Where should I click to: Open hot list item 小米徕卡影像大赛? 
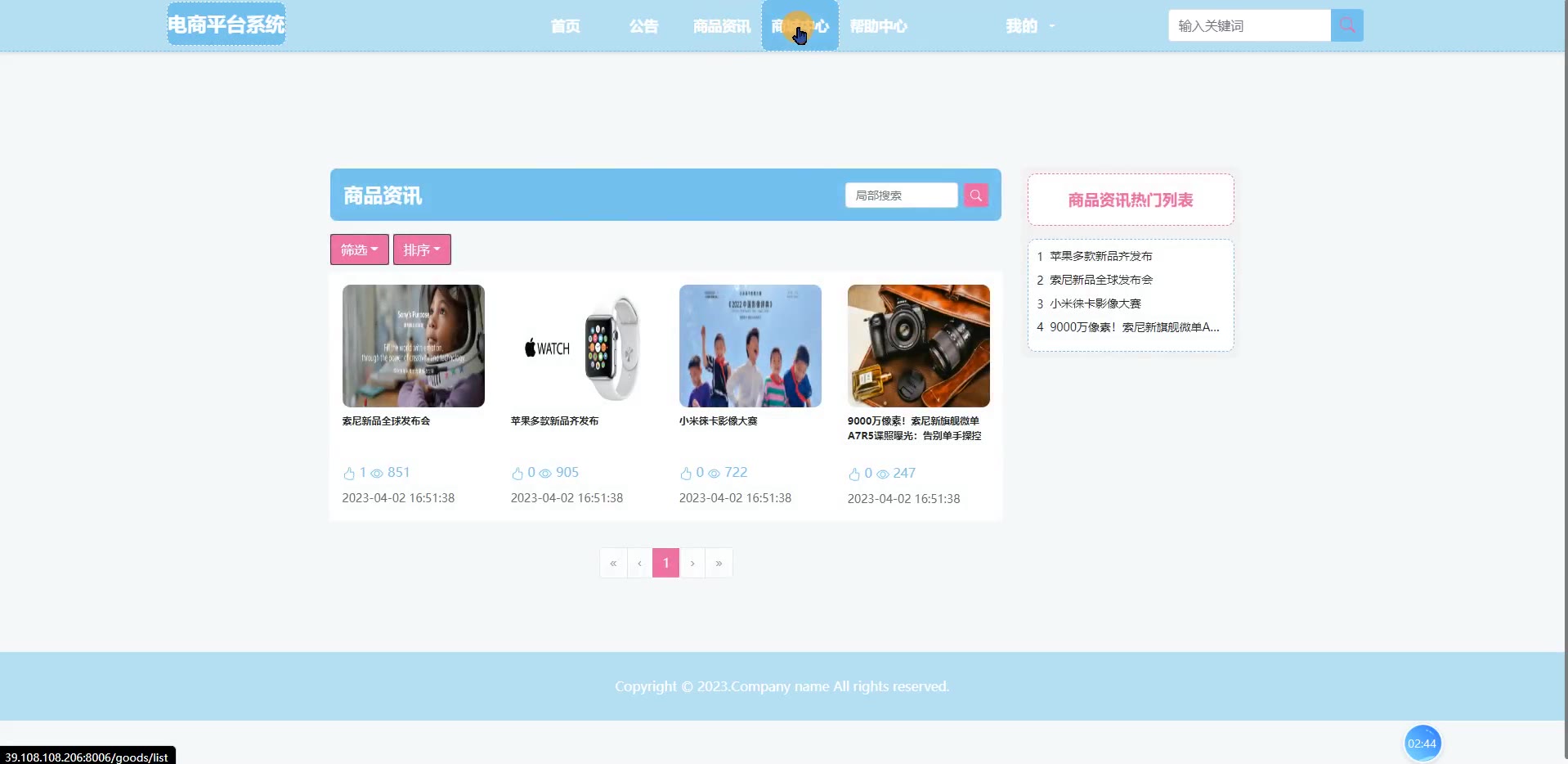point(1095,303)
